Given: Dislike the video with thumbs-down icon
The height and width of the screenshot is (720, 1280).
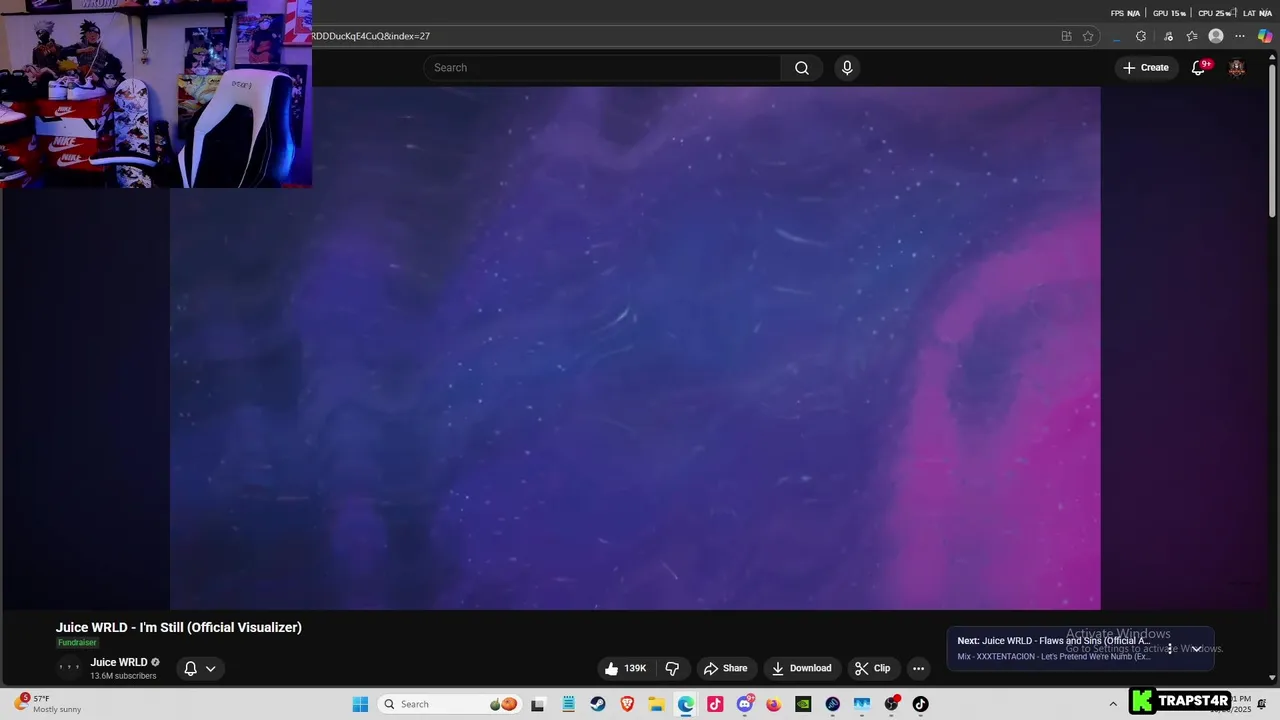Looking at the screenshot, I should [x=672, y=668].
